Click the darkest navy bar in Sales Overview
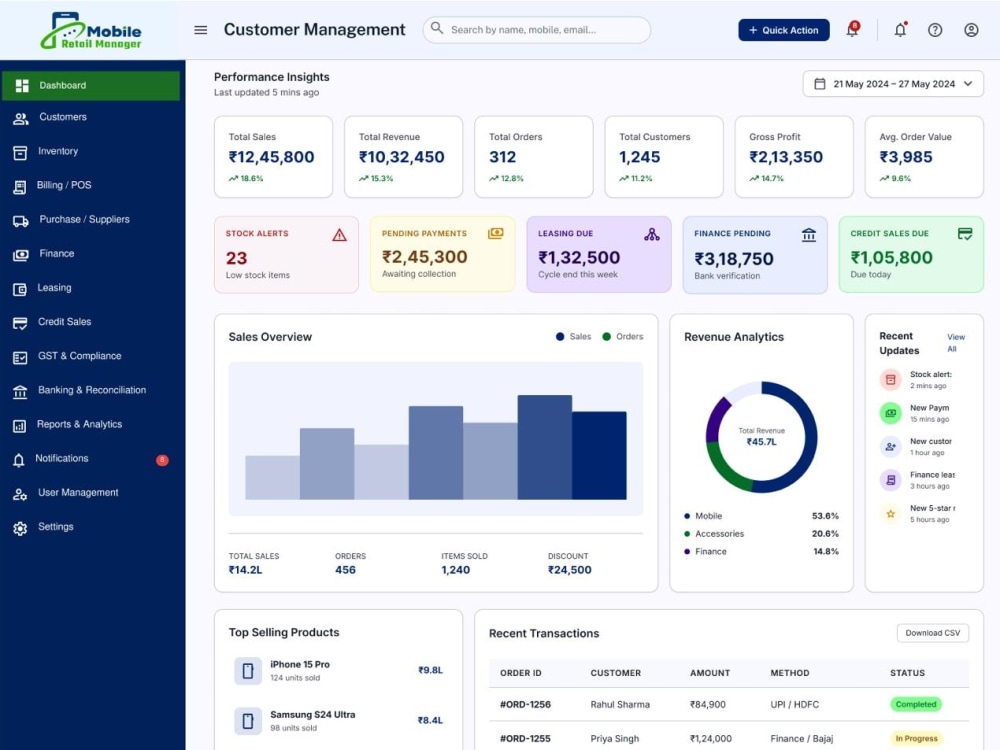Image resolution: width=1000 pixels, height=750 pixels. tap(599, 455)
